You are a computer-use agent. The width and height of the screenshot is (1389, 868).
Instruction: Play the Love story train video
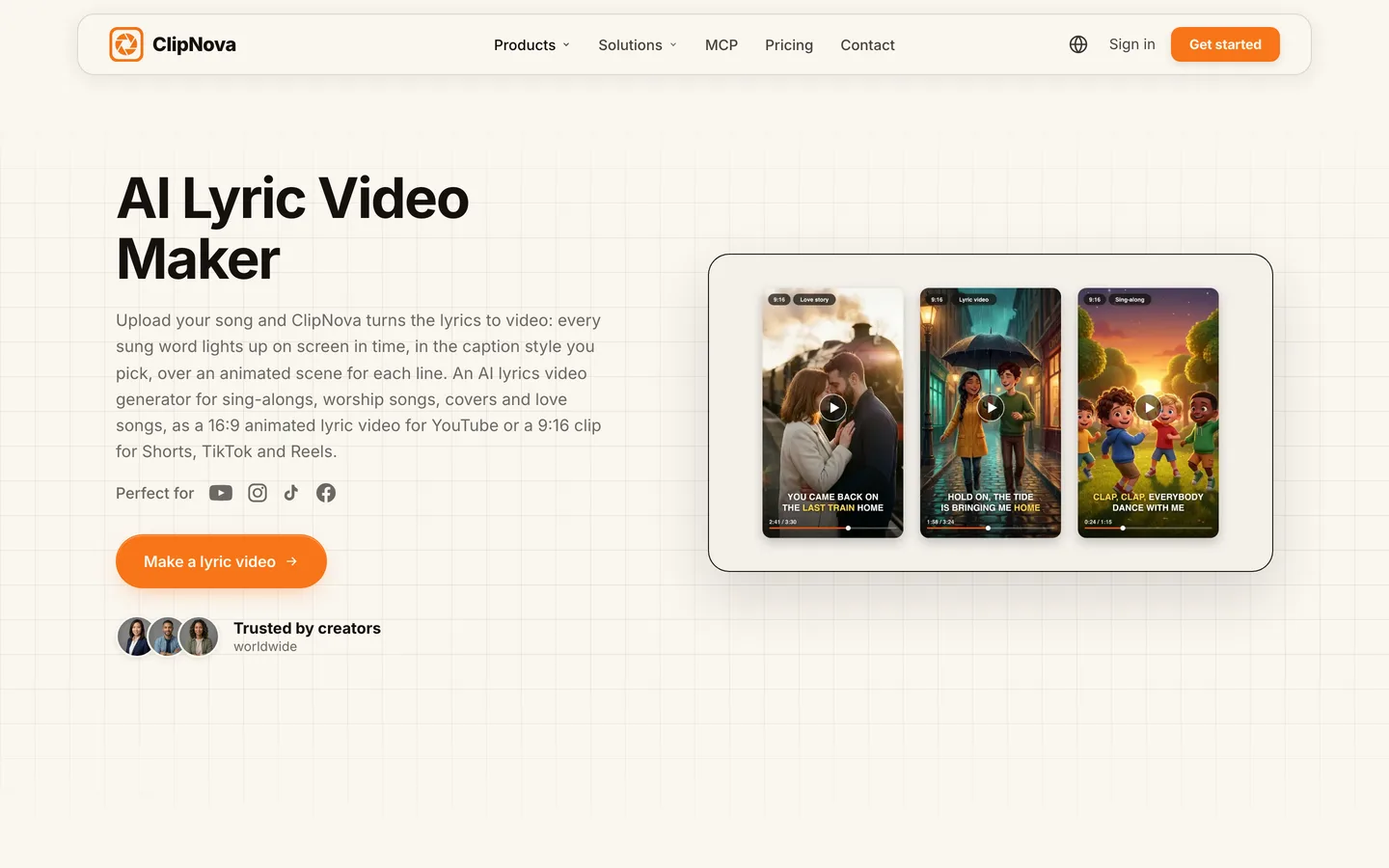pos(832,408)
